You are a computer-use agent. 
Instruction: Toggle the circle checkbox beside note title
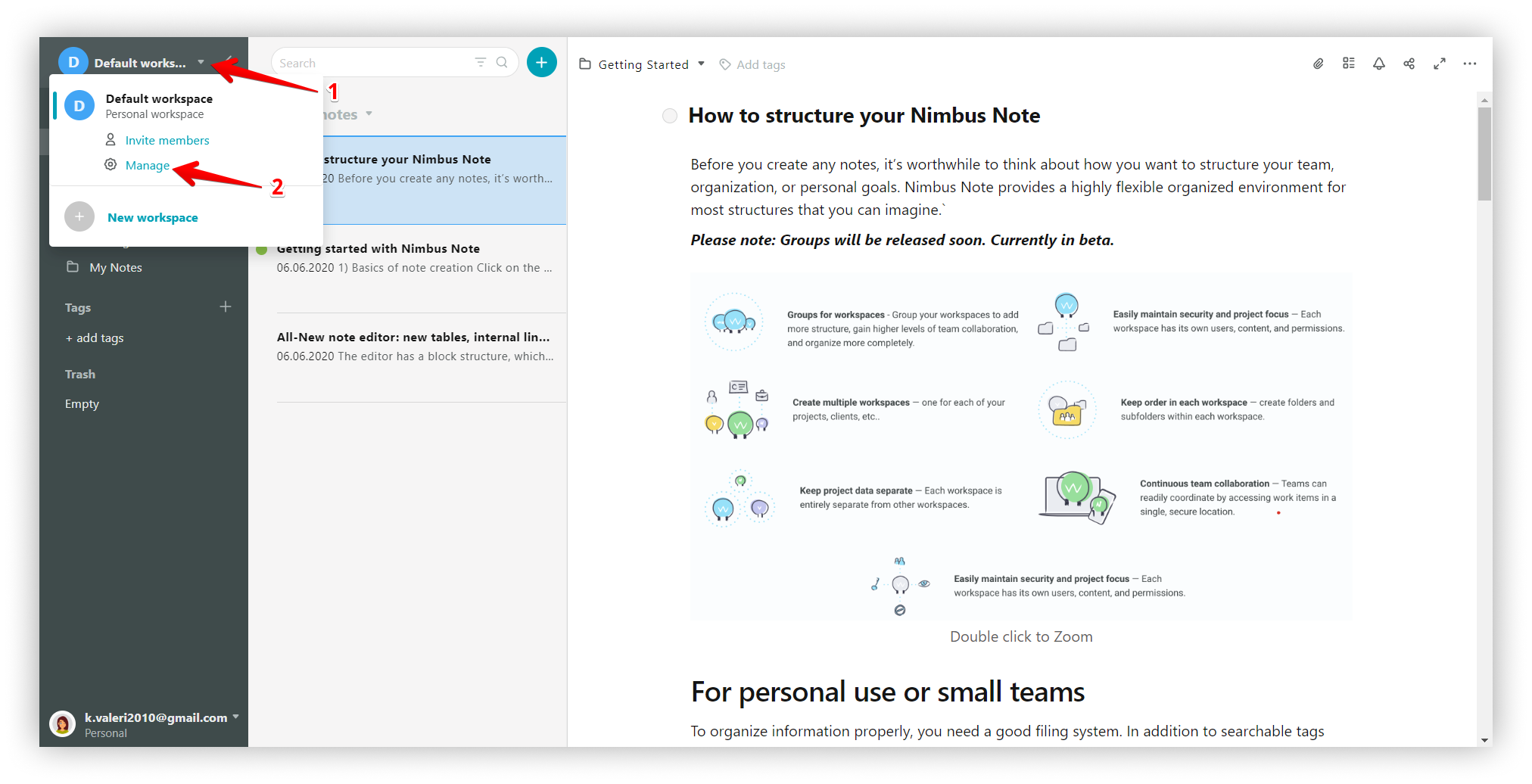pos(670,116)
